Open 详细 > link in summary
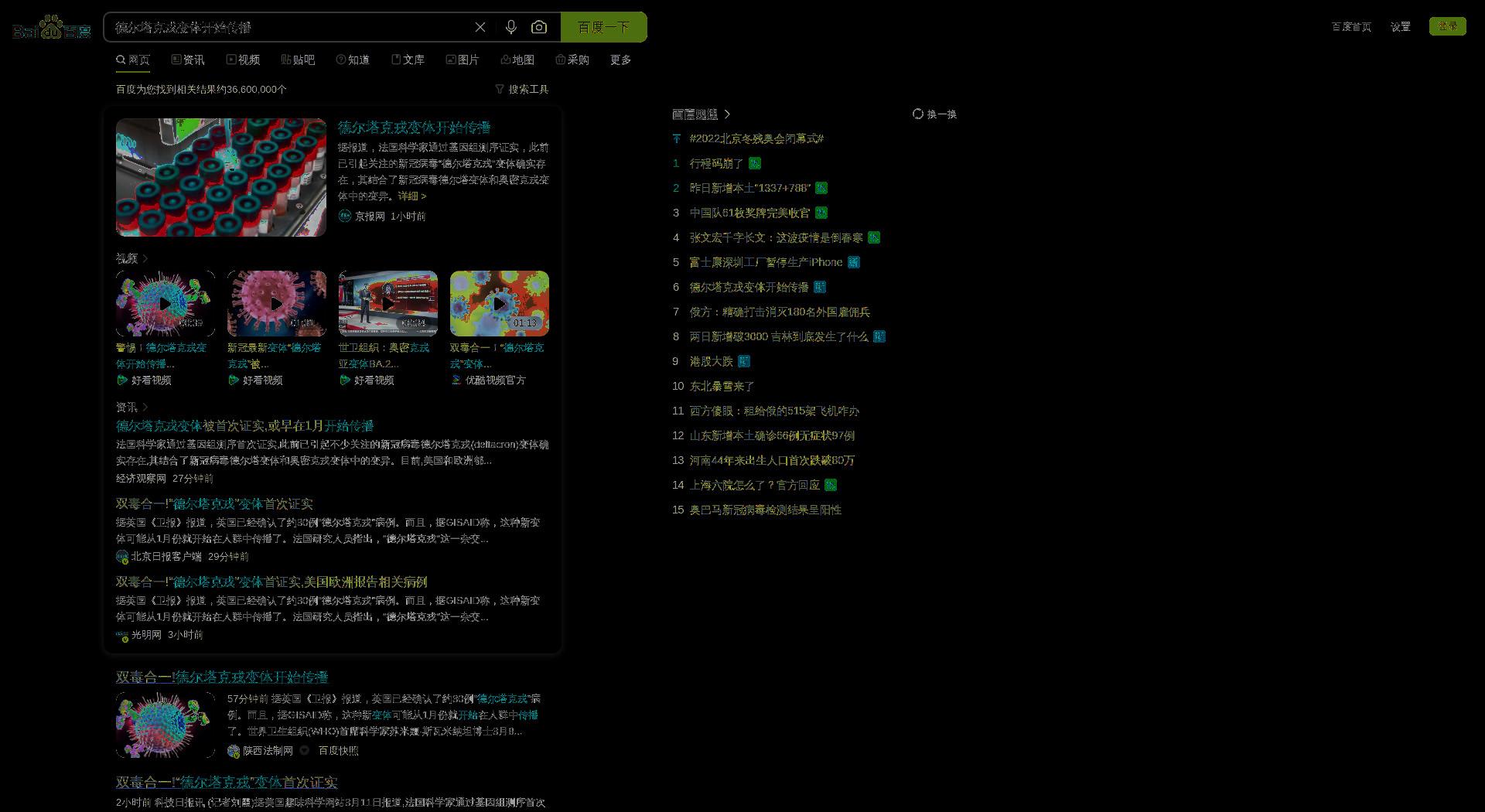The height and width of the screenshot is (812, 1485). click(412, 196)
